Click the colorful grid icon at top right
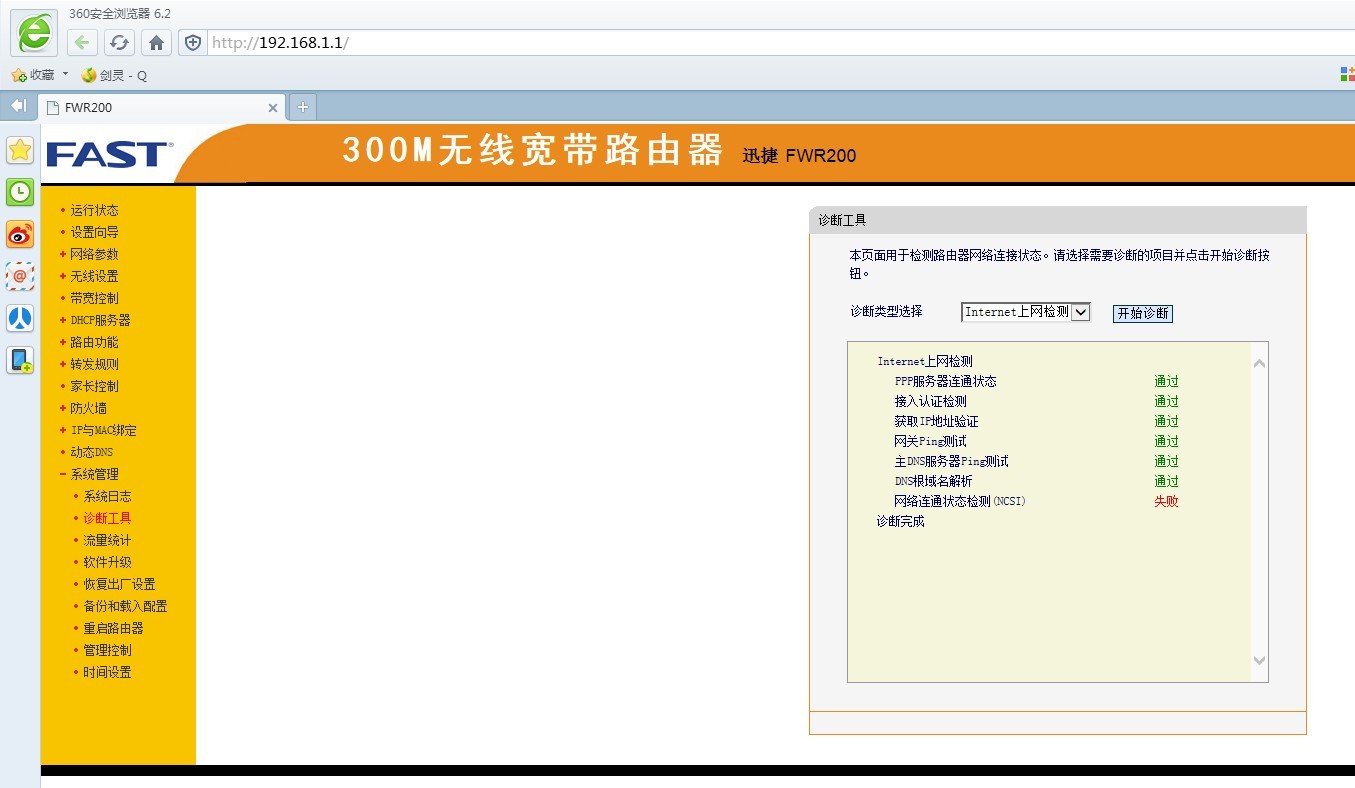This screenshot has height=788, width=1355. pos(1347,73)
